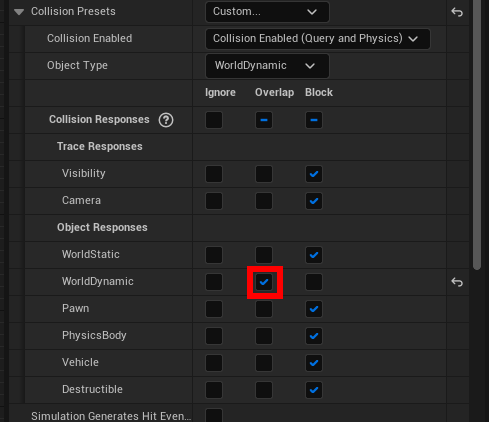489x422 pixels.
Task: Set Destructible response to Ignore
Action: [x=214, y=390]
